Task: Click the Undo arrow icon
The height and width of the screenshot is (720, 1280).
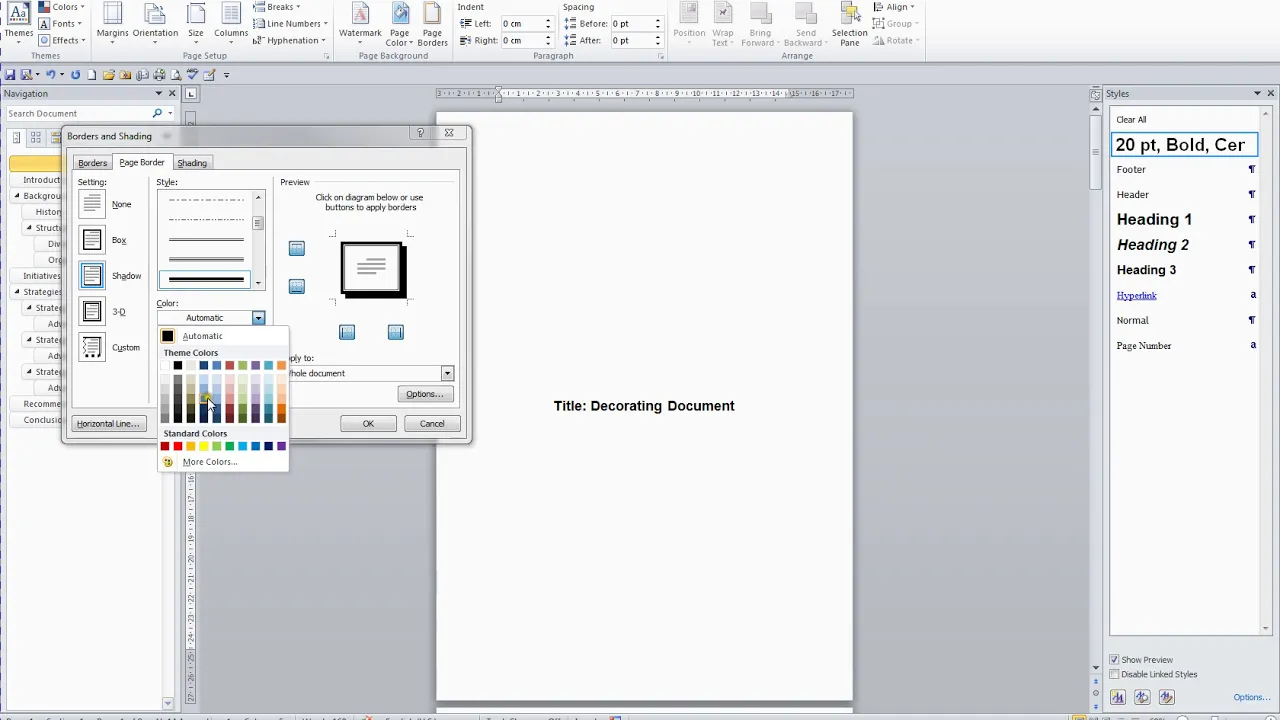Action: point(50,75)
